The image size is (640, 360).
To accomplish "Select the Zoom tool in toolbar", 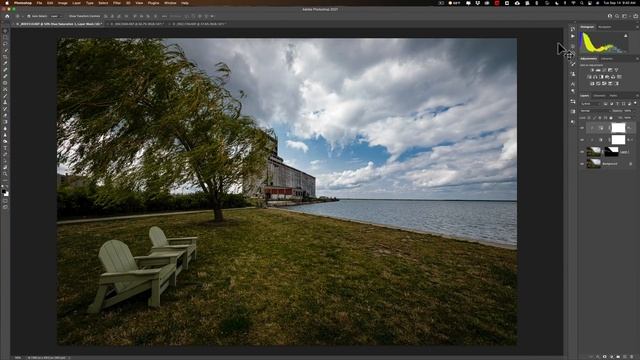I will pyautogui.click(x=5, y=174).
